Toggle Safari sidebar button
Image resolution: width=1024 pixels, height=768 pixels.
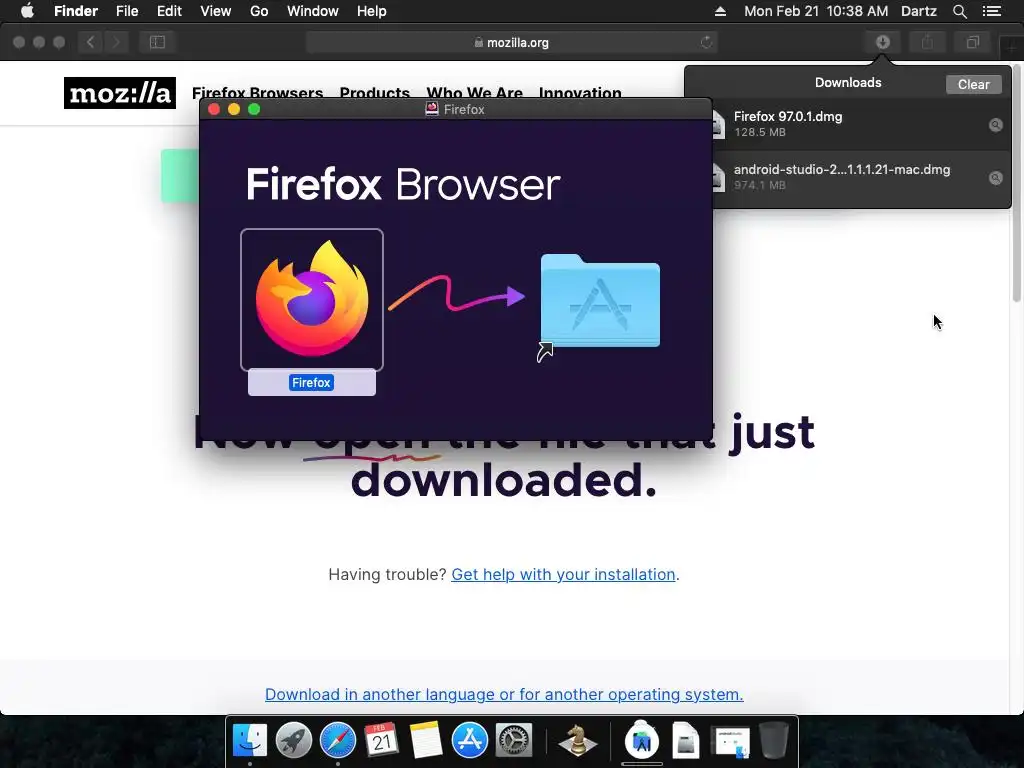[x=157, y=42]
